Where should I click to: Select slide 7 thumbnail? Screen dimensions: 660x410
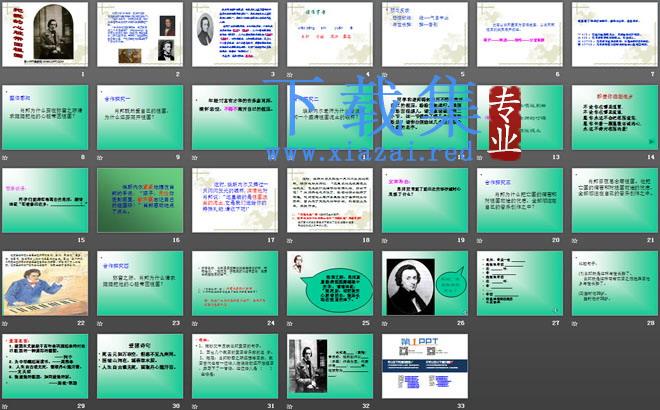pyautogui.click(x=615, y=34)
